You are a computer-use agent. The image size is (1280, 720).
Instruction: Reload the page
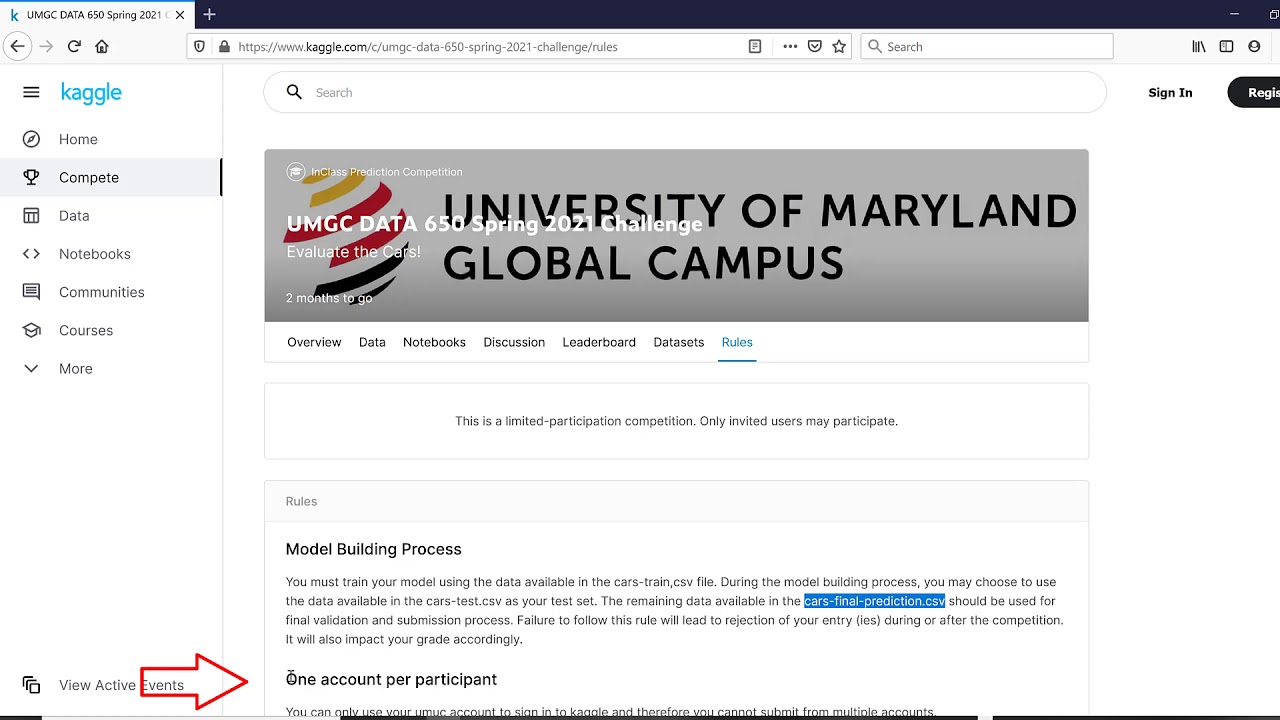[74, 46]
